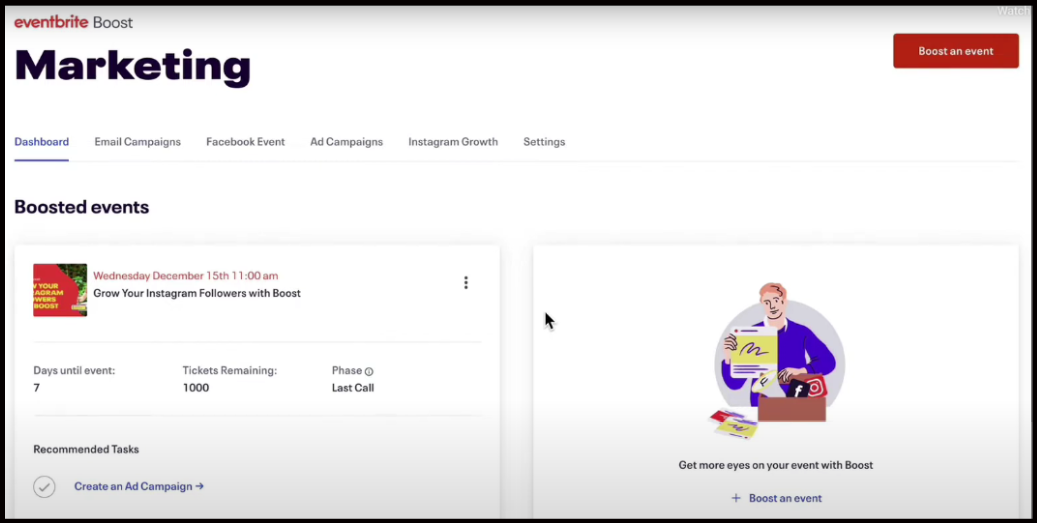Image resolution: width=1037 pixels, height=523 pixels.
Task: Switch to the Email Campaigns tab
Action: click(x=137, y=142)
